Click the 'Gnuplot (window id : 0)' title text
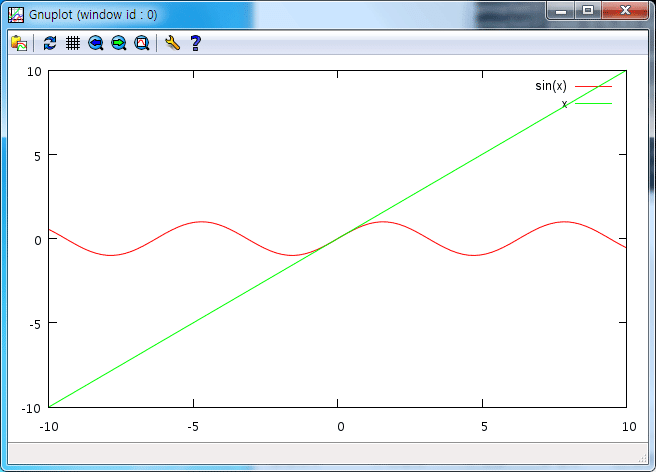The width and height of the screenshot is (656, 472). pyautogui.click(x=93, y=15)
